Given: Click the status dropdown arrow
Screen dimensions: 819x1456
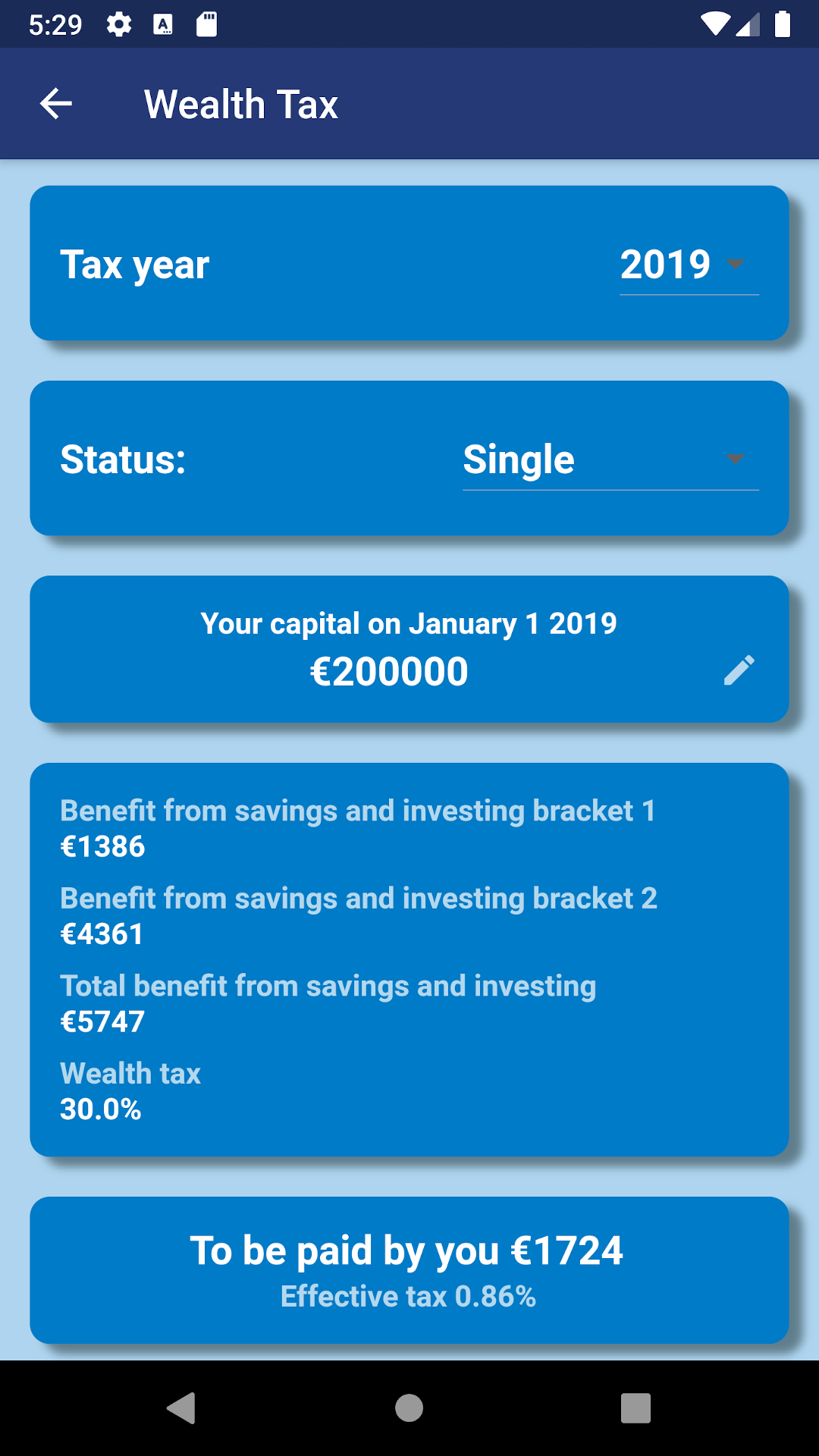Looking at the screenshot, I should click(735, 459).
